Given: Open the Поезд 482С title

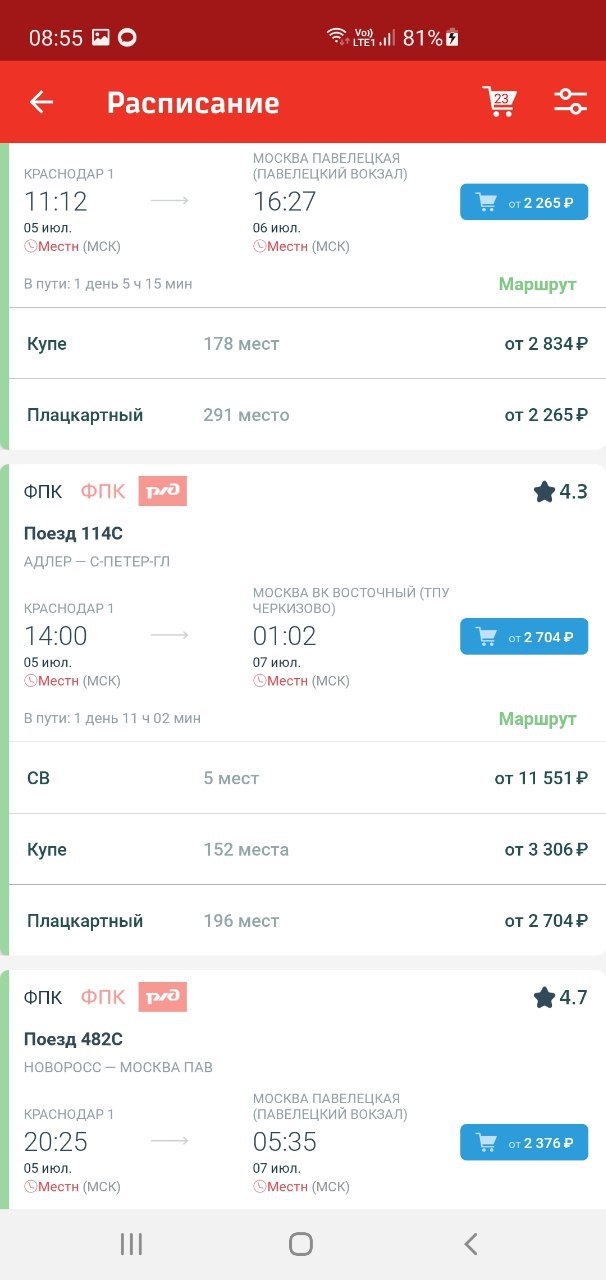Looking at the screenshot, I should (73, 1039).
